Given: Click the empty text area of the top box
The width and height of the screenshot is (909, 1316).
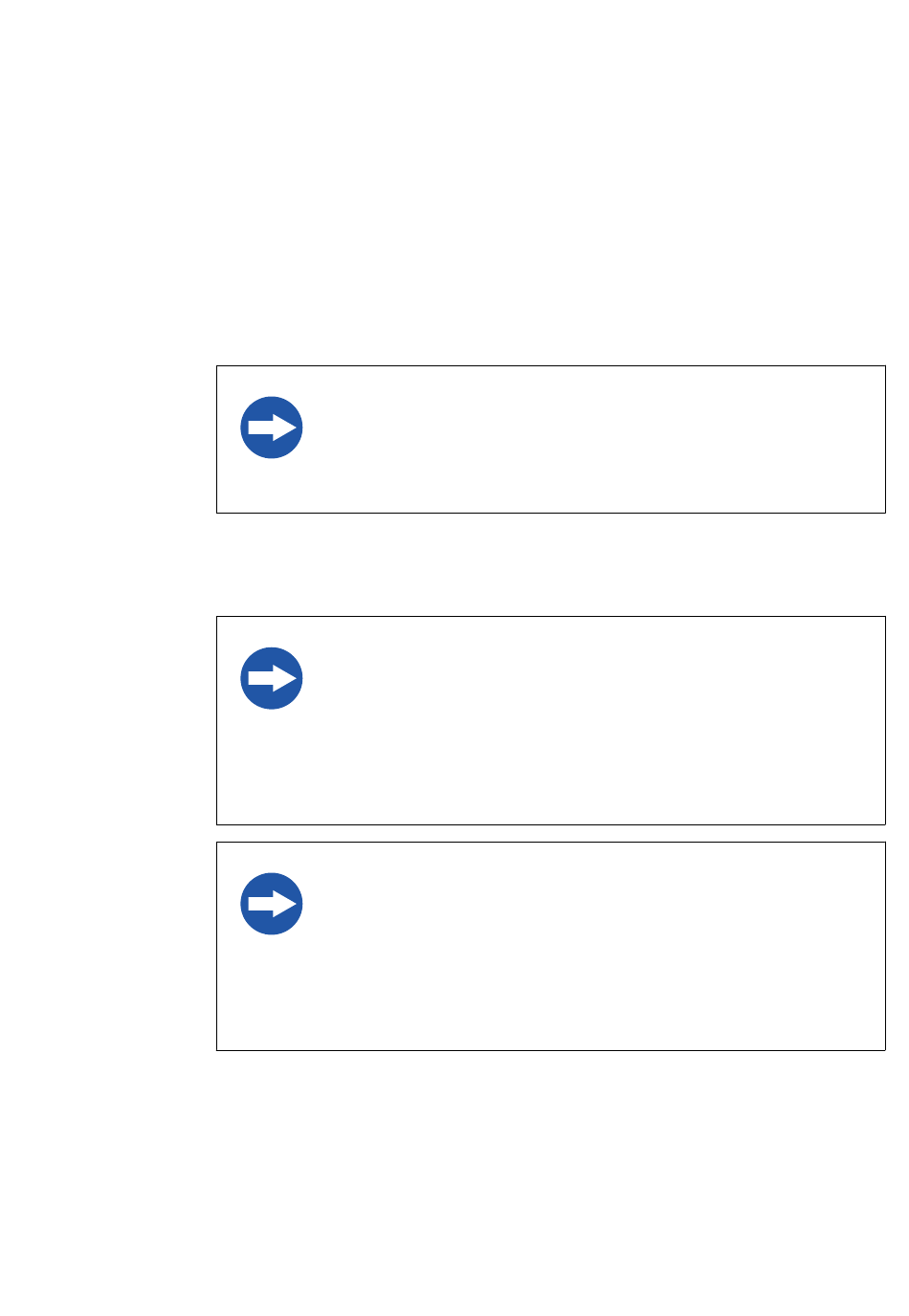Looking at the screenshot, I should point(593,440).
